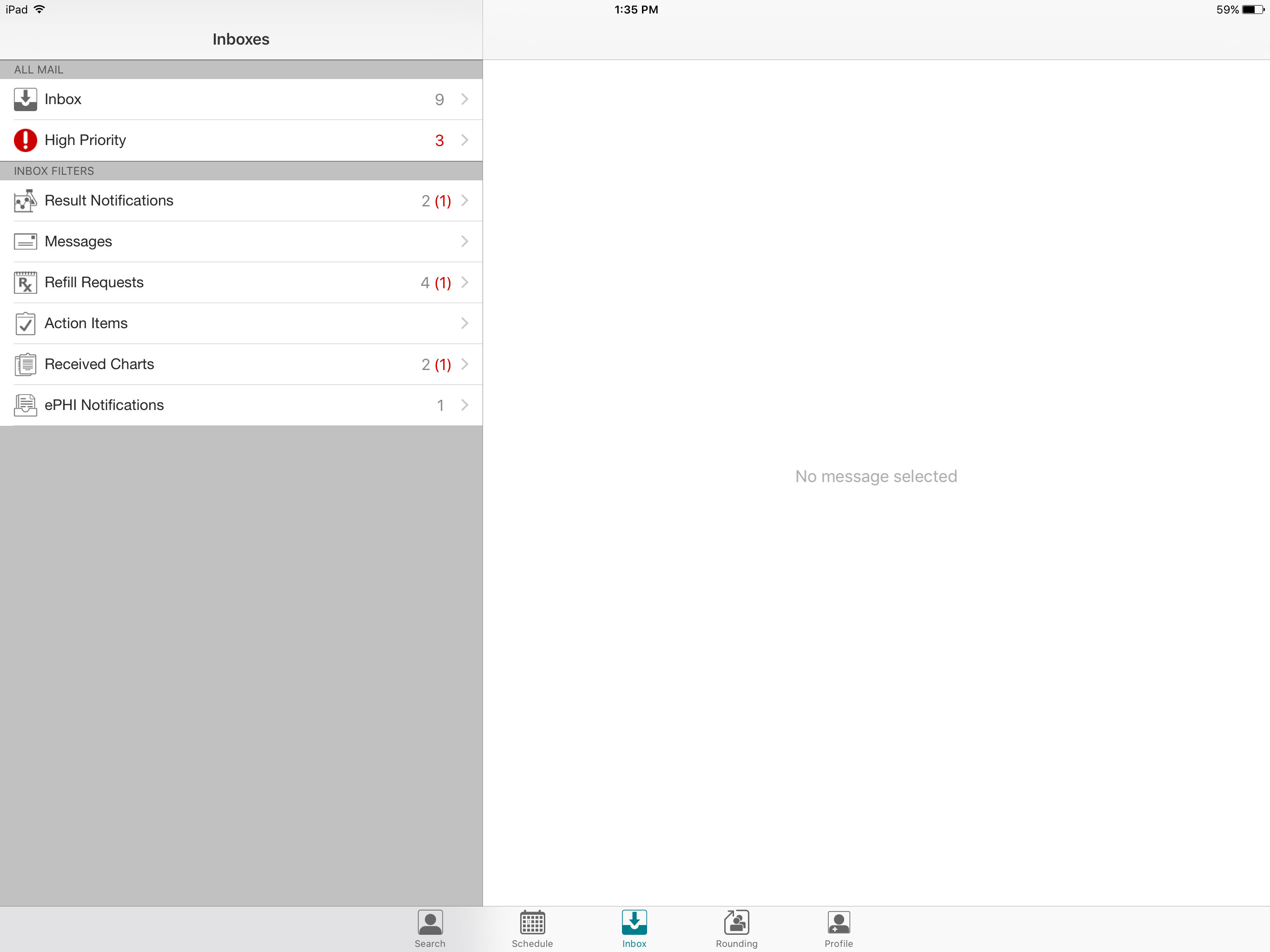Screen dimensions: 1270x952
Task: Tap the Messages envelope icon
Action: pyautogui.click(x=25, y=242)
